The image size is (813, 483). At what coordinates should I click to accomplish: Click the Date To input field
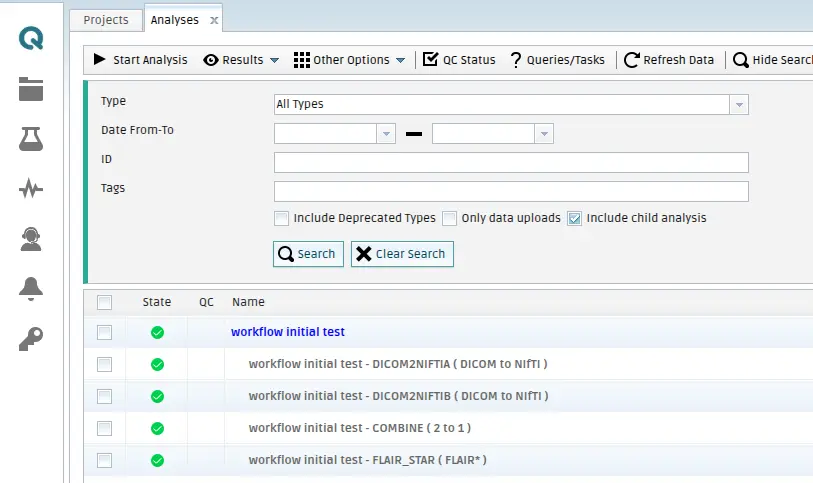coord(483,134)
